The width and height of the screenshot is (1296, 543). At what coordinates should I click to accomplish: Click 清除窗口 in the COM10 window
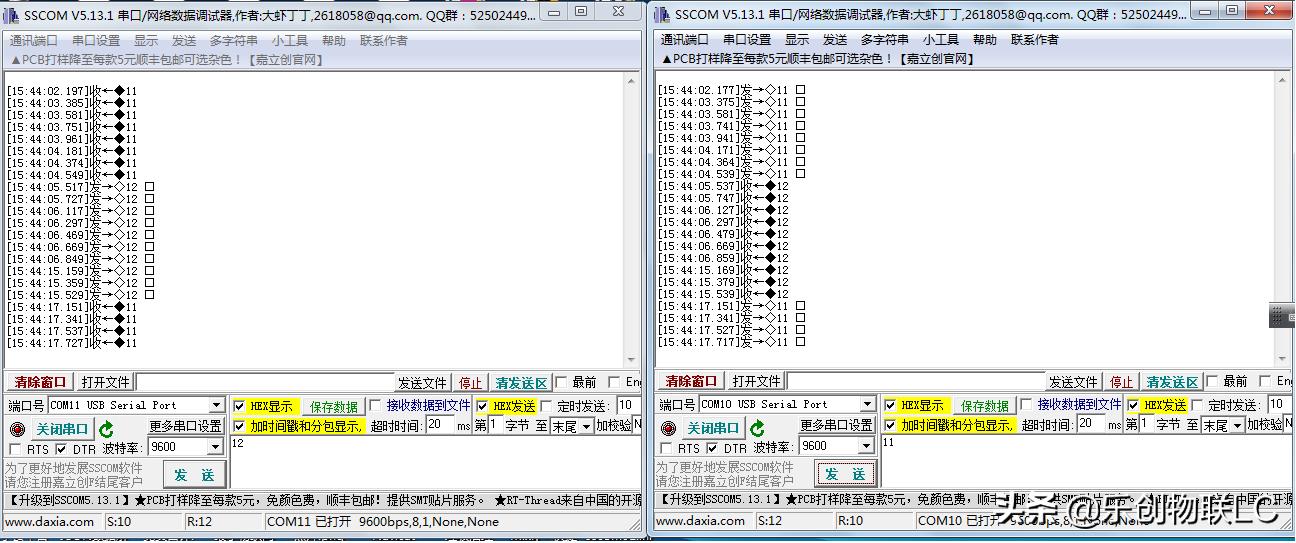(691, 382)
